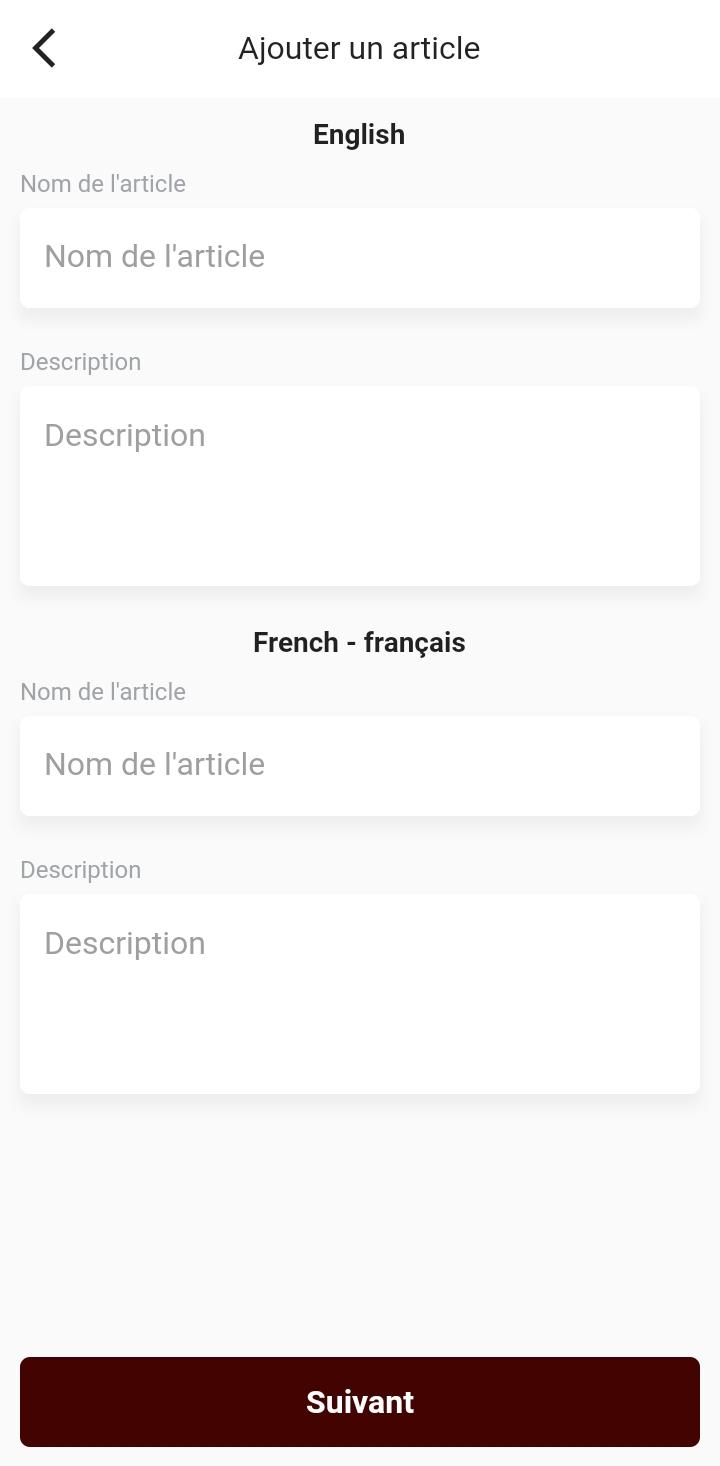
Task: Click the small 'Description' label in French section
Action: click(81, 870)
